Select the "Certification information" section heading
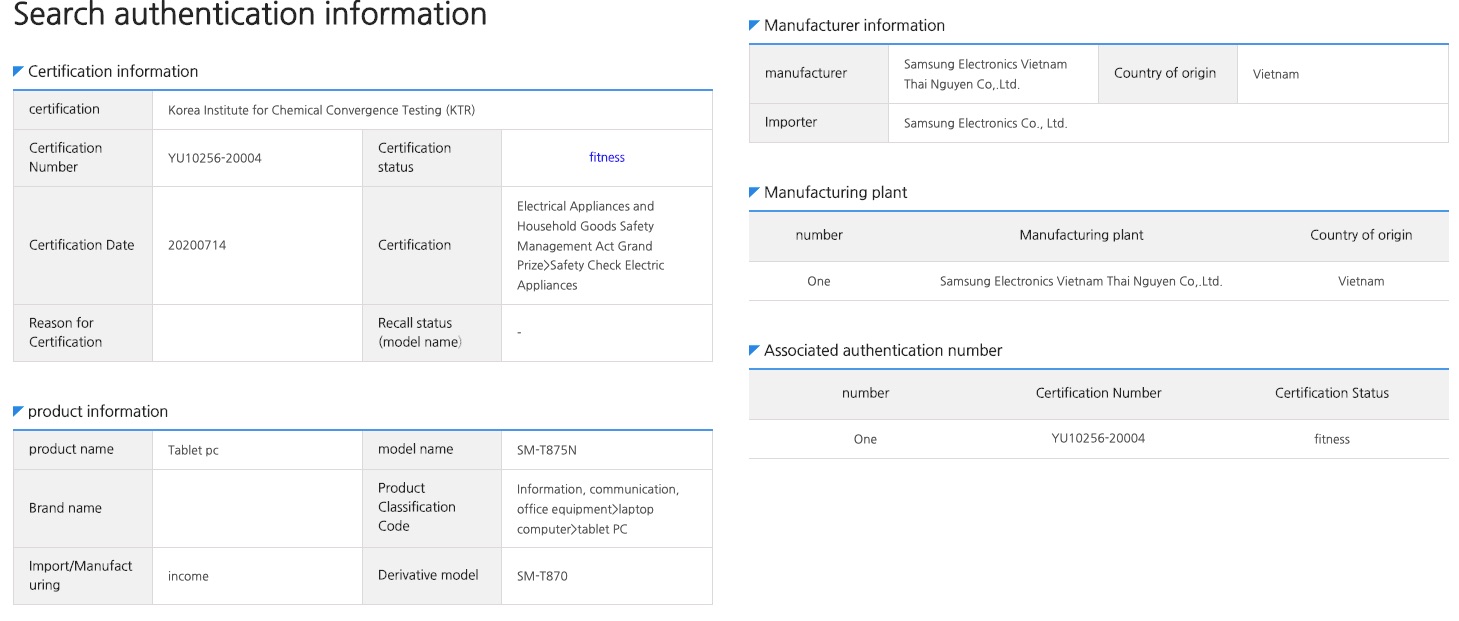 113,71
